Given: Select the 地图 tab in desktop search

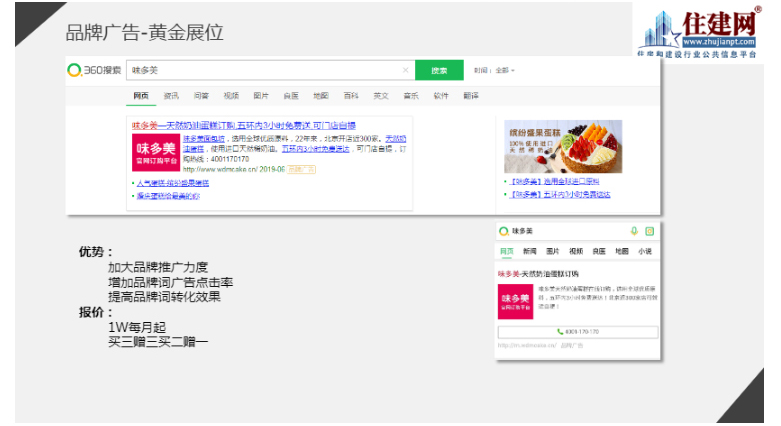Looking at the screenshot, I should coord(320,96).
